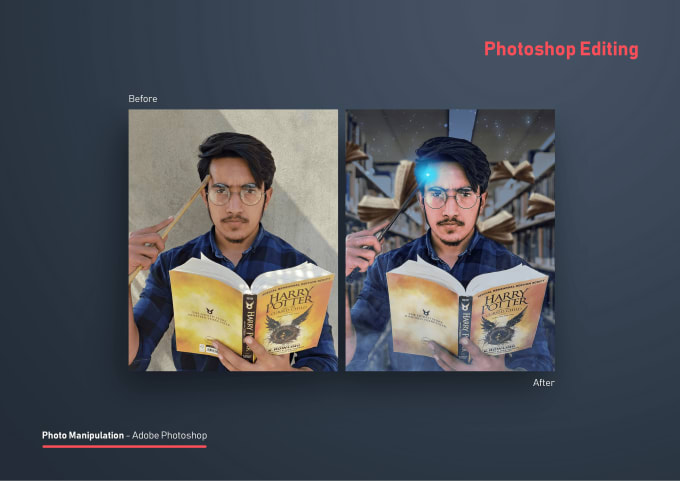Image resolution: width=680 pixels, height=481 pixels.
Task: Click the 'Adobe Photoshop' text
Action: coord(170,435)
